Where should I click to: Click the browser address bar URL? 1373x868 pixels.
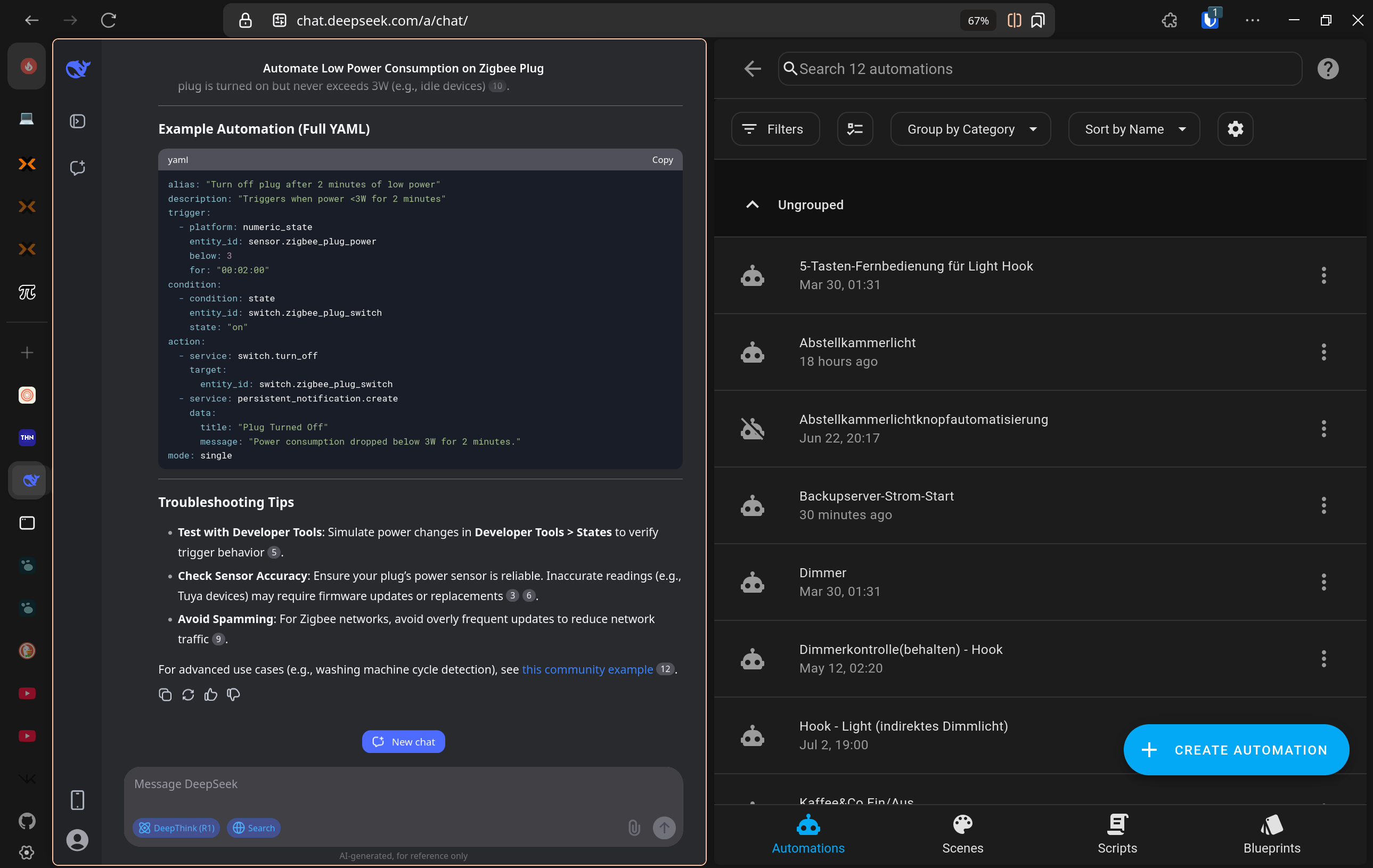click(x=382, y=21)
